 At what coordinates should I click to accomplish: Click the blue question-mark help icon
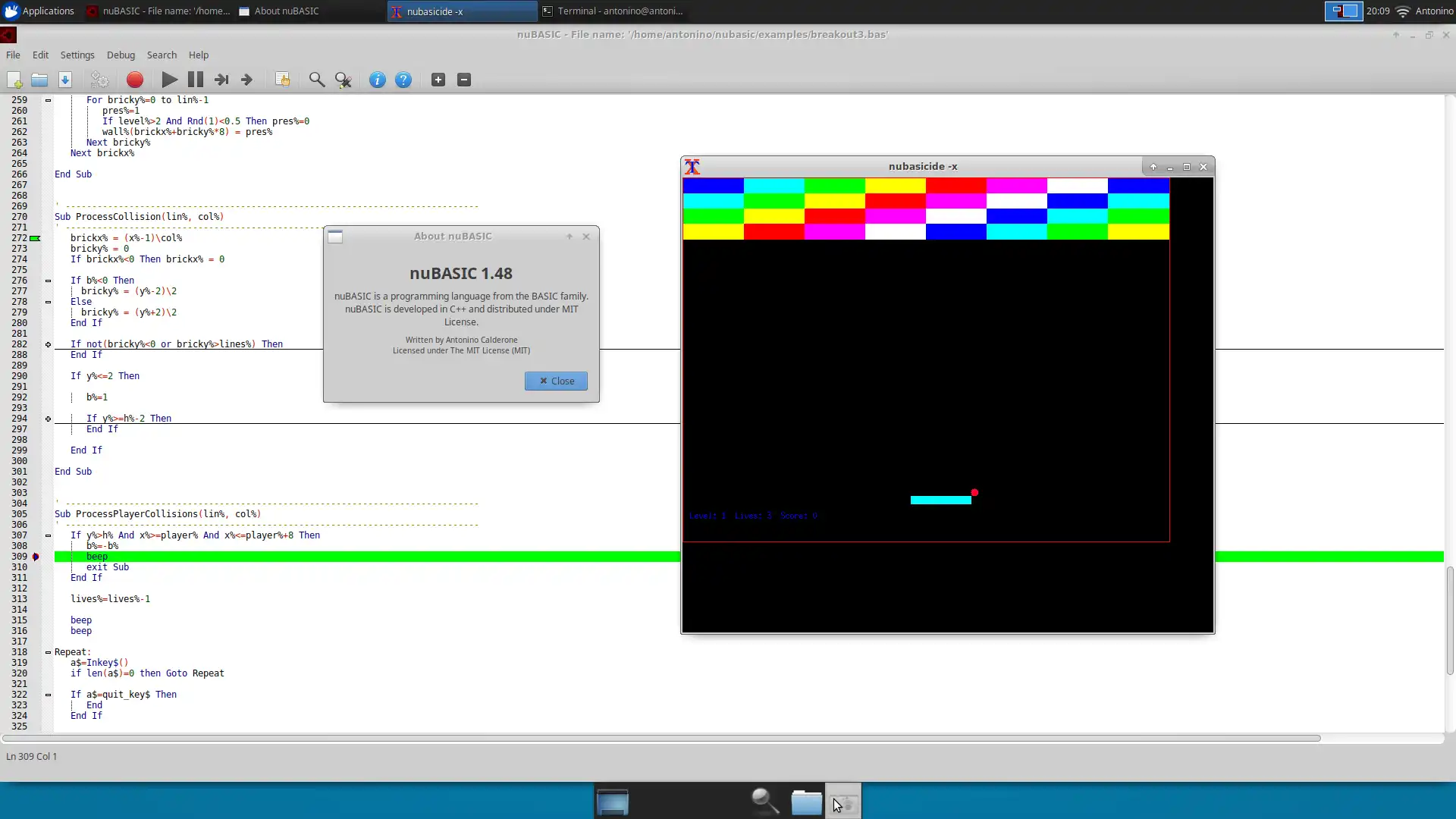coord(403,80)
